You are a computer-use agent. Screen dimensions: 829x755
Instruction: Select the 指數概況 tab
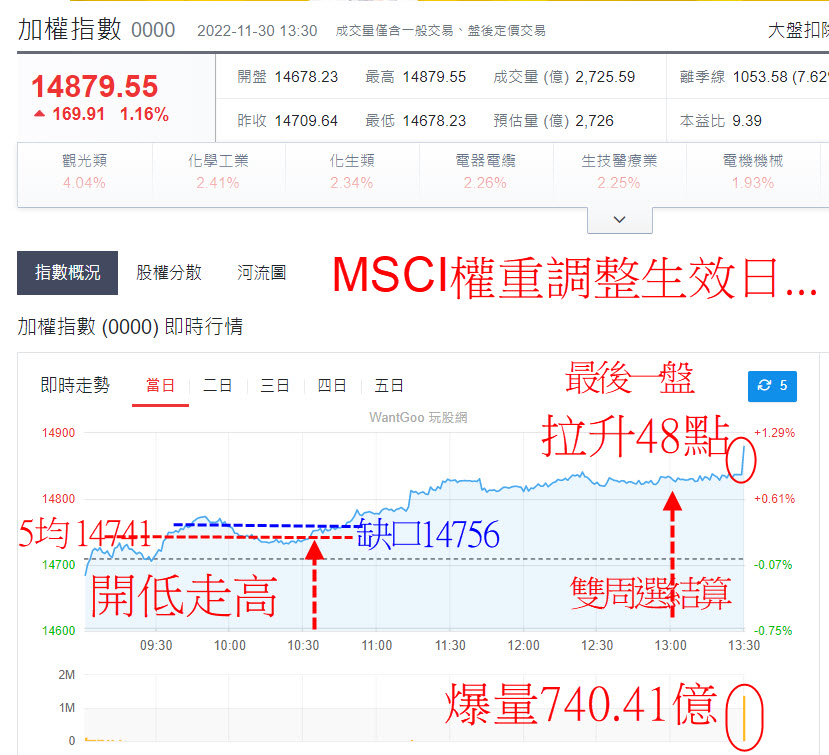(x=67, y=271)
